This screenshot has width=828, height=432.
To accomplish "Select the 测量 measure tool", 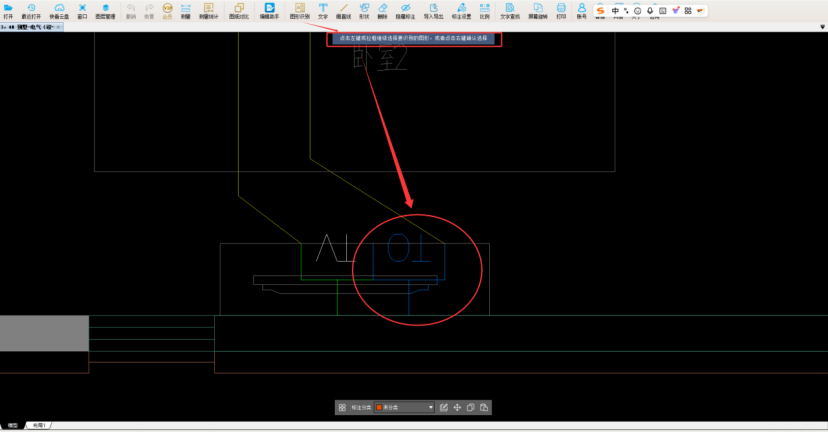I will [186, 10].
